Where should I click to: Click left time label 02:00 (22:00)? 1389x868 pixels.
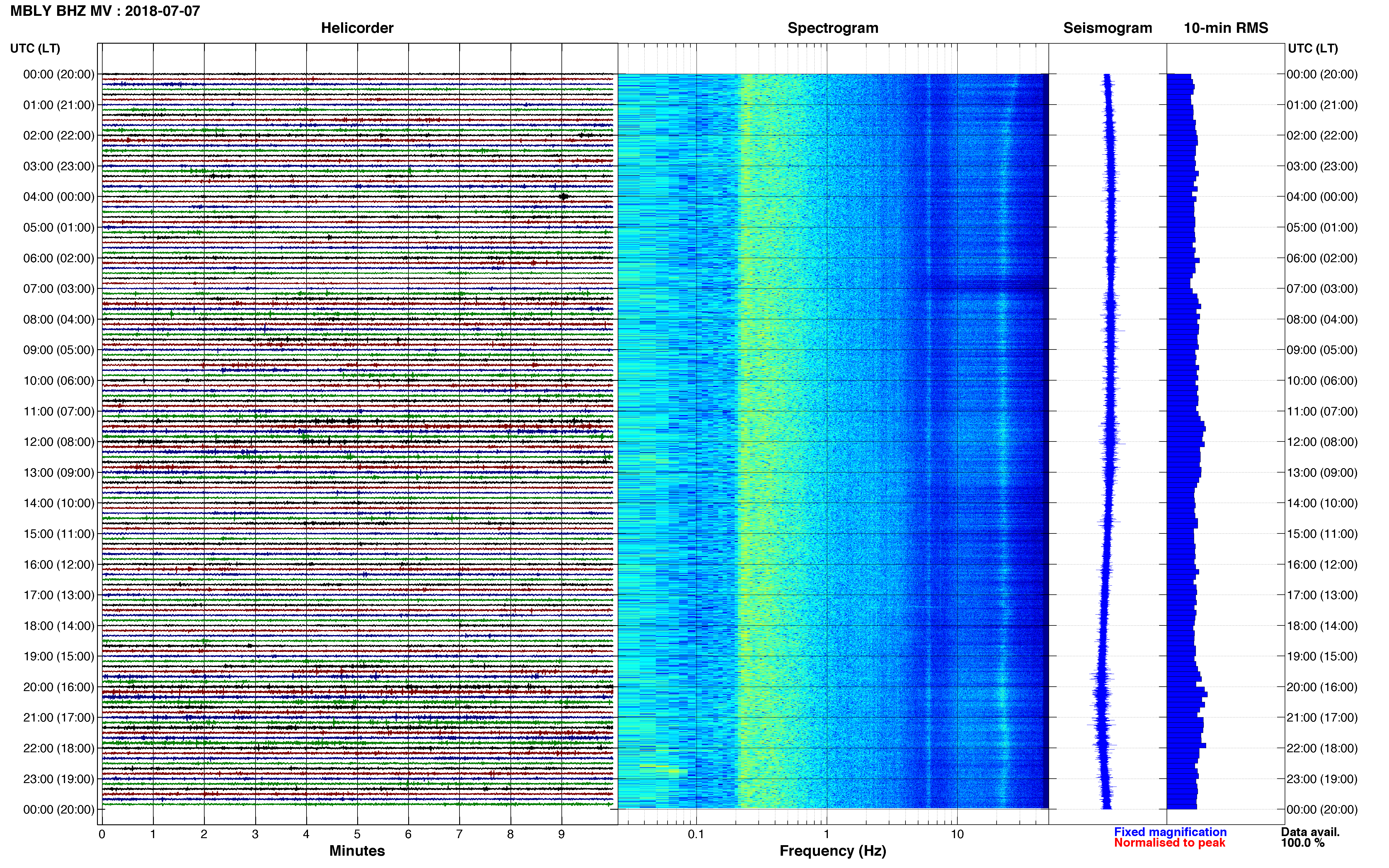tap(59, 135)
